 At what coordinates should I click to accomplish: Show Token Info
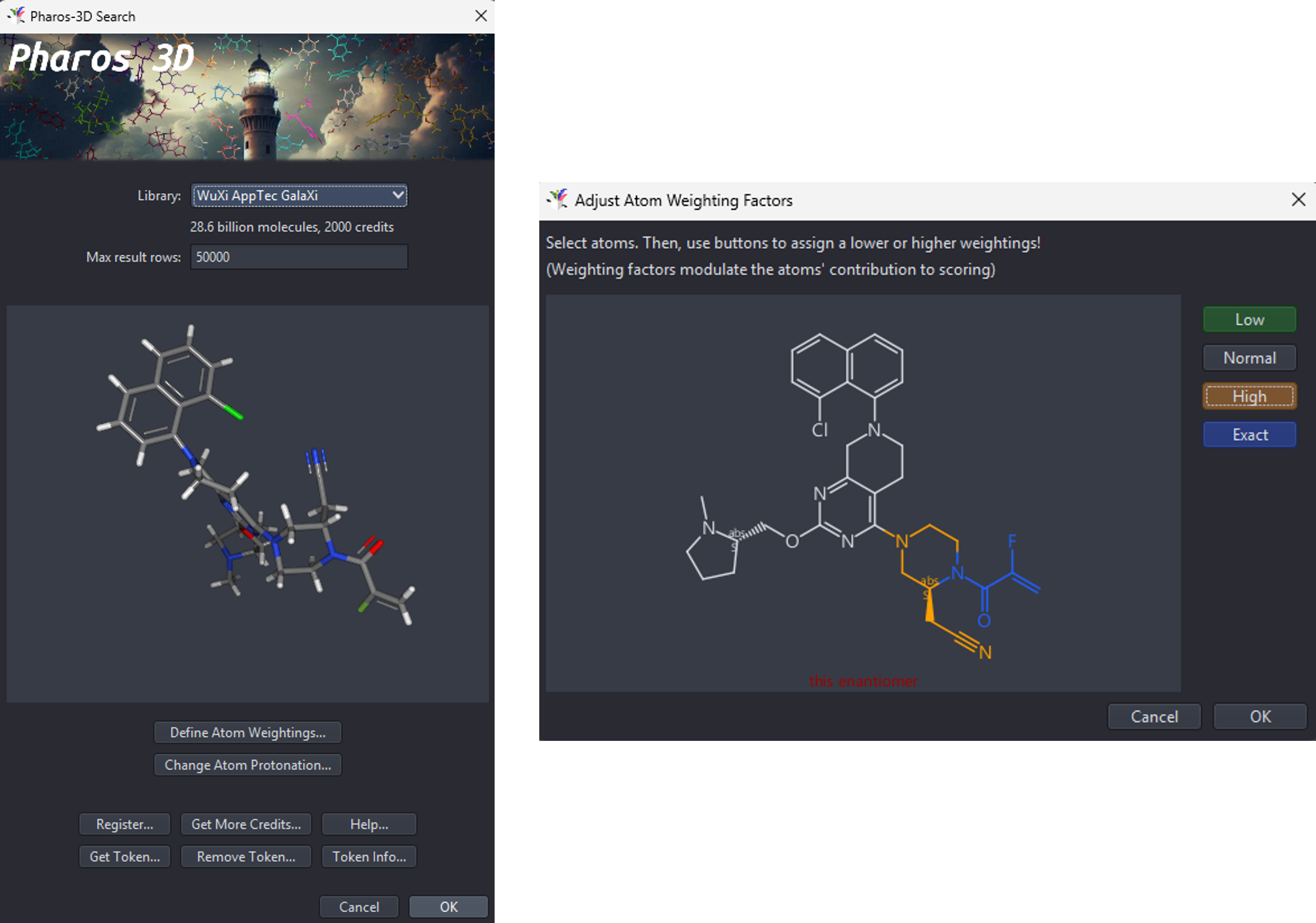click(368, 856)
